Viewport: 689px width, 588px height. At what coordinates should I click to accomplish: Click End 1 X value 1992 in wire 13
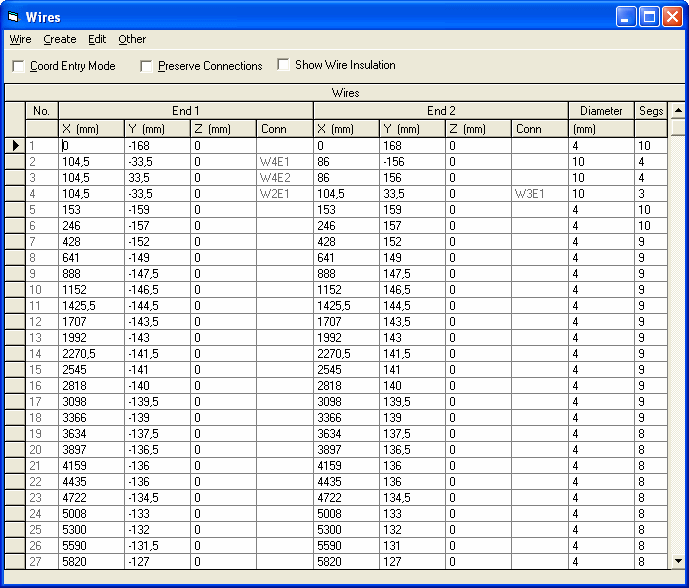[x=91, y=338]
